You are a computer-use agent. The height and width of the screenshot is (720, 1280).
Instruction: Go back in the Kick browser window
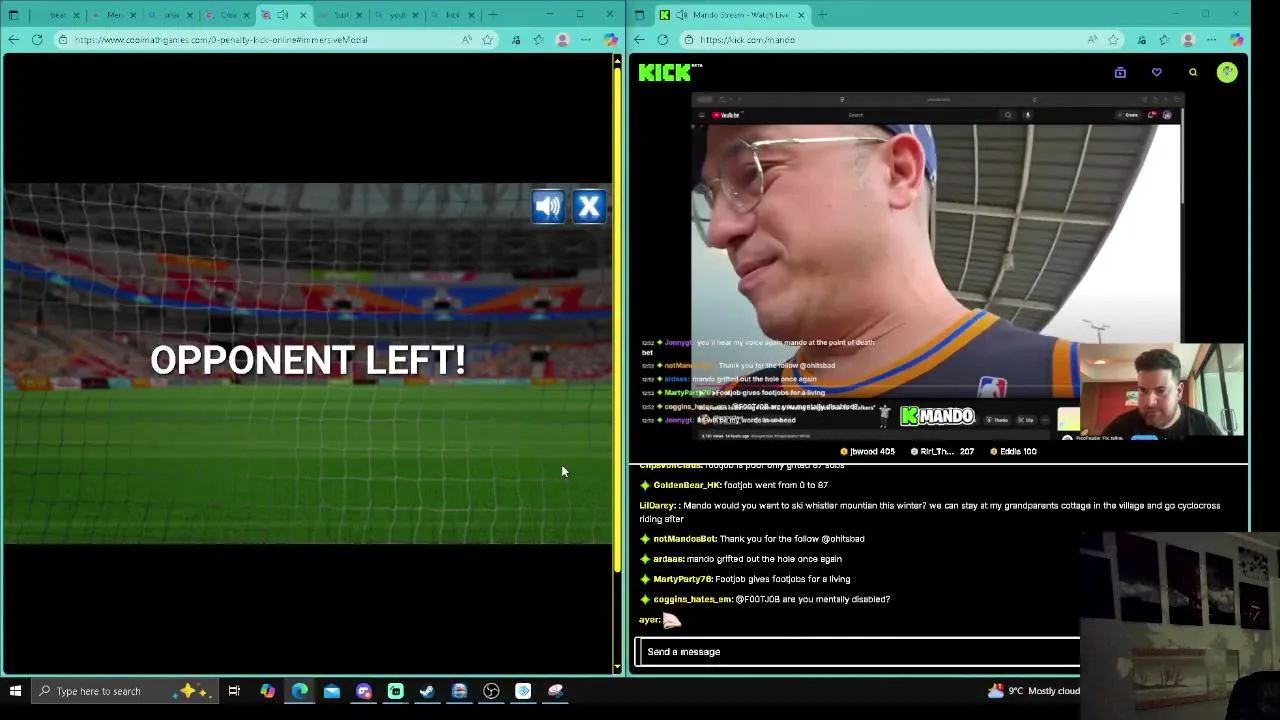point(639,40)
